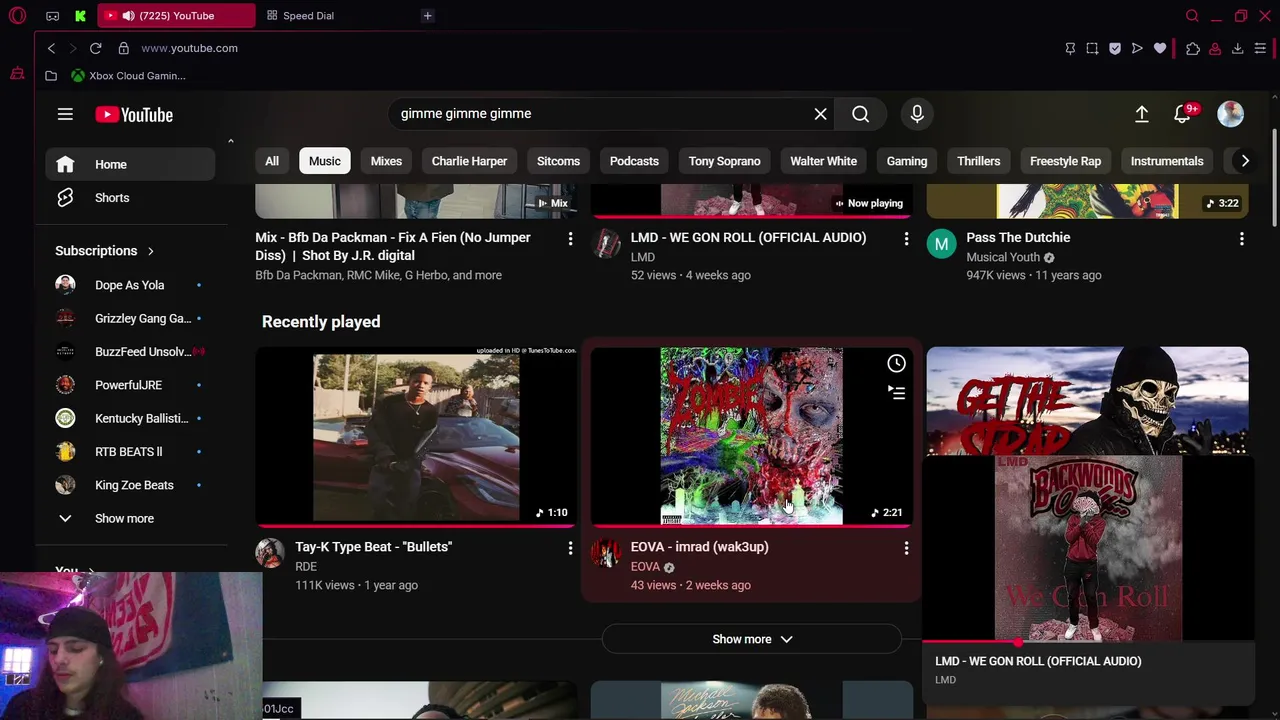Open browser tab search magnifier

(x=1192, y=16)
